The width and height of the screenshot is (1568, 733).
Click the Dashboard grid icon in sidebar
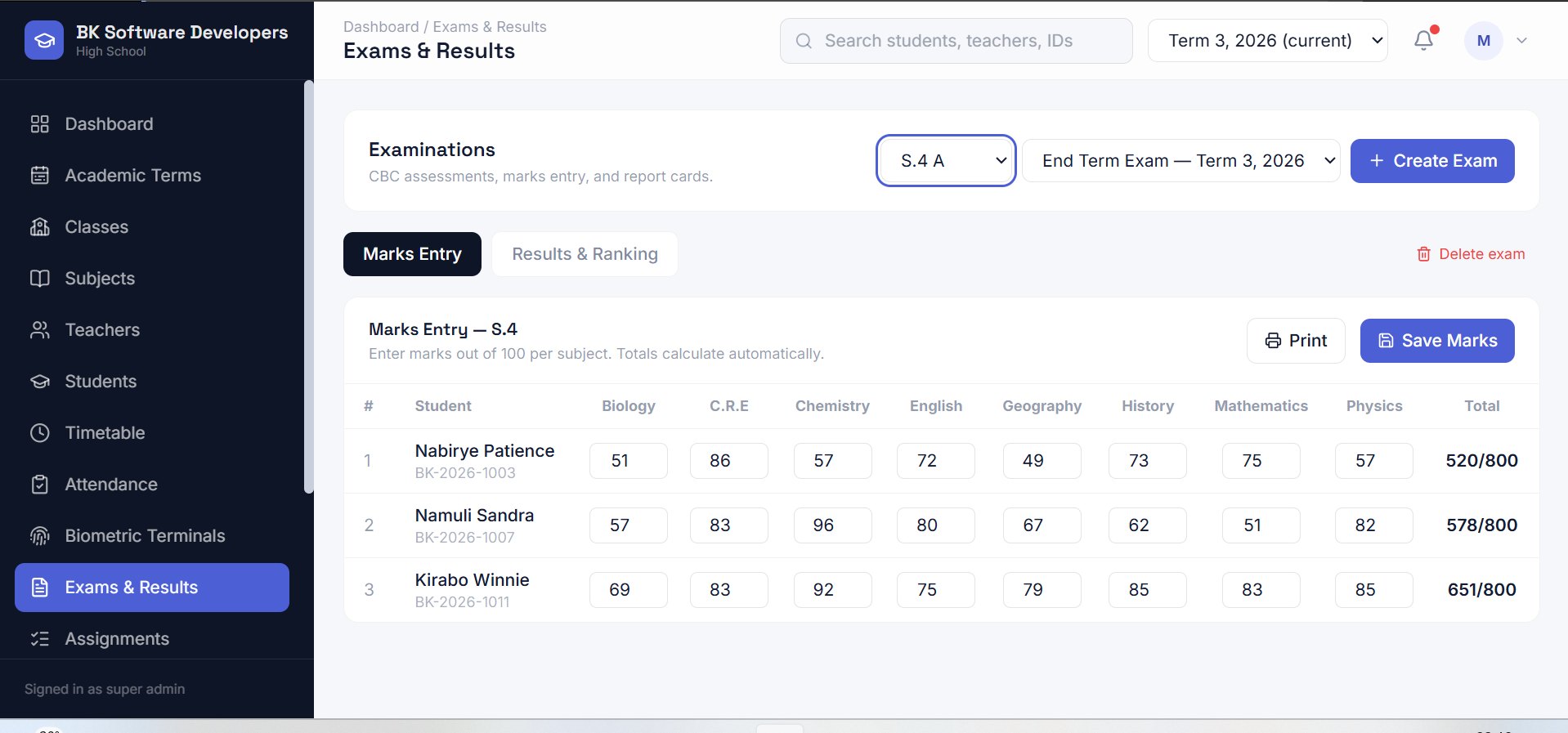[x=40, y=124]
